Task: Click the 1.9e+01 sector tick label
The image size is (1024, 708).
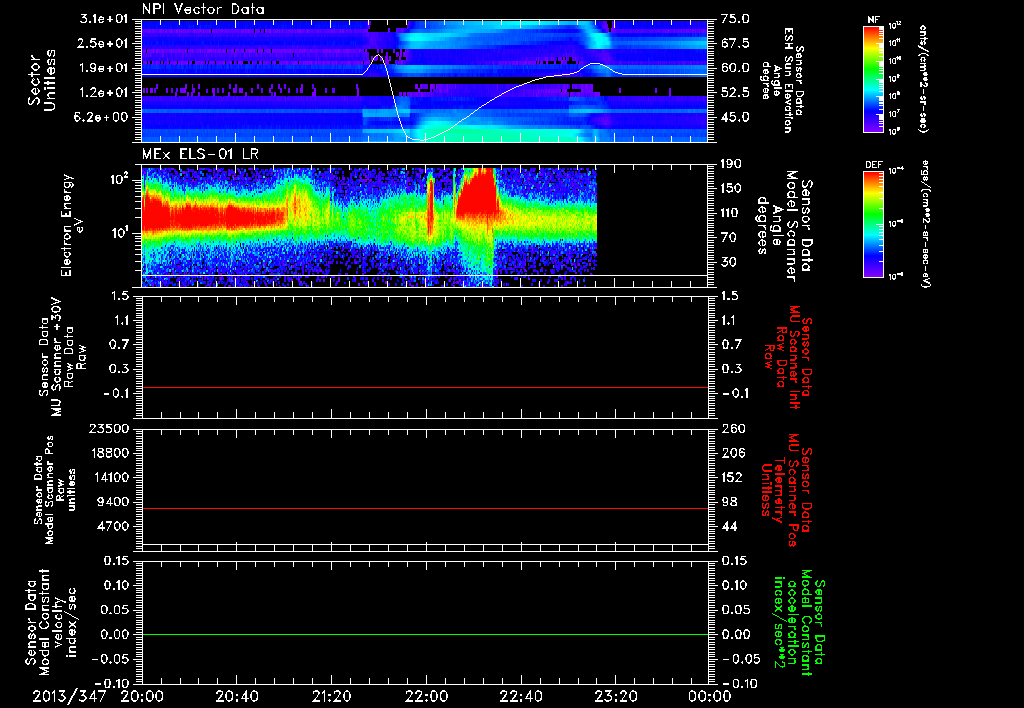Action: [104, 68]
